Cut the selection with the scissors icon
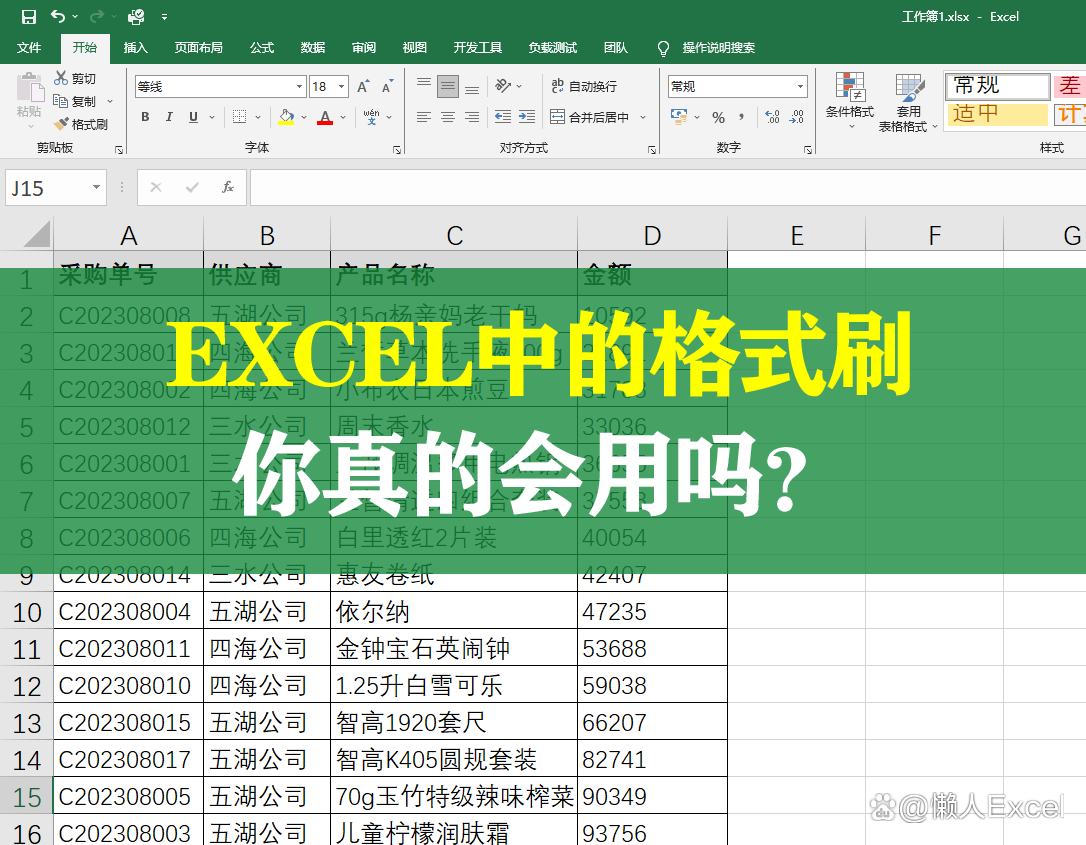This screenshot has width=1086, height=845. (75, 78)
